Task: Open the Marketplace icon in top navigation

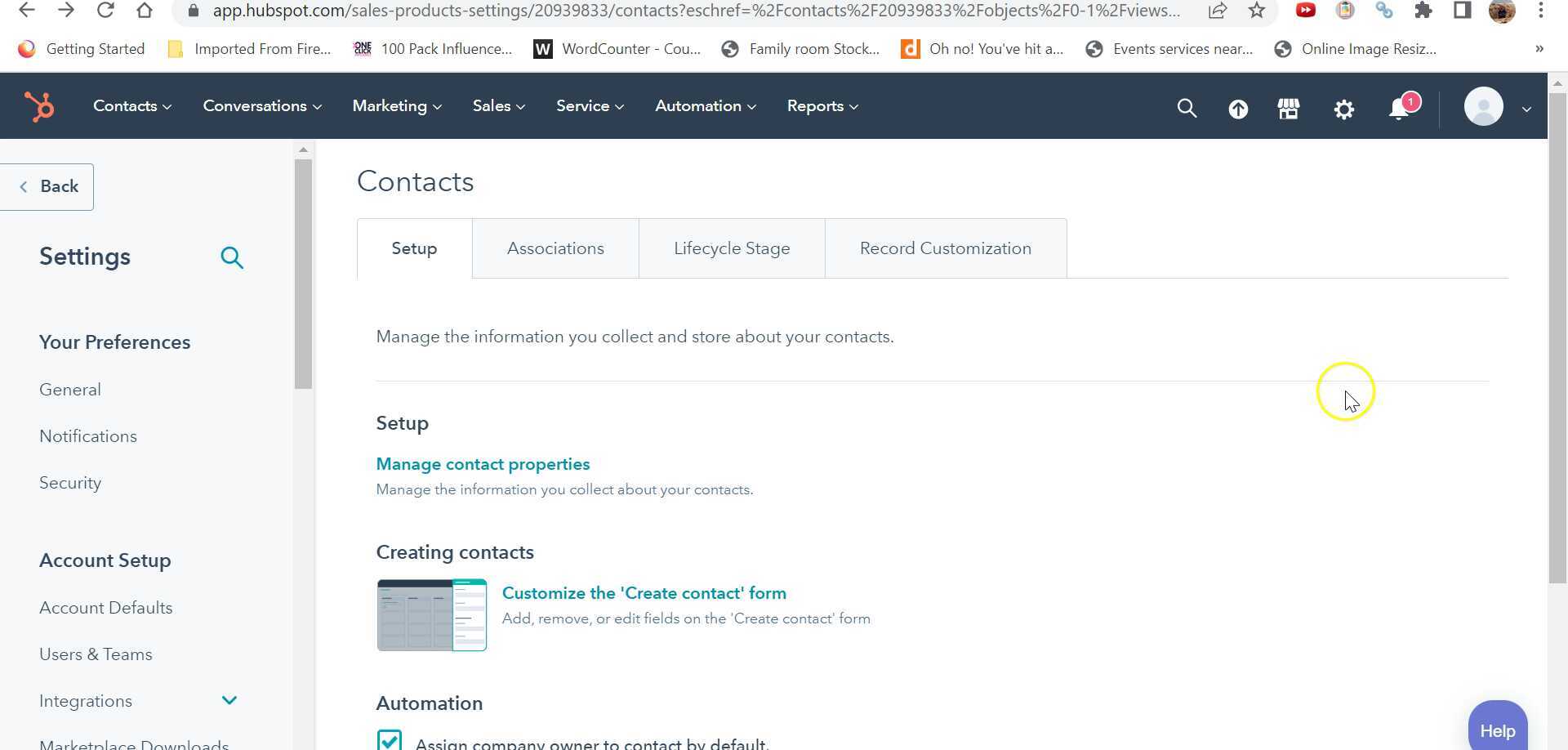Action: pos(1289,107)
